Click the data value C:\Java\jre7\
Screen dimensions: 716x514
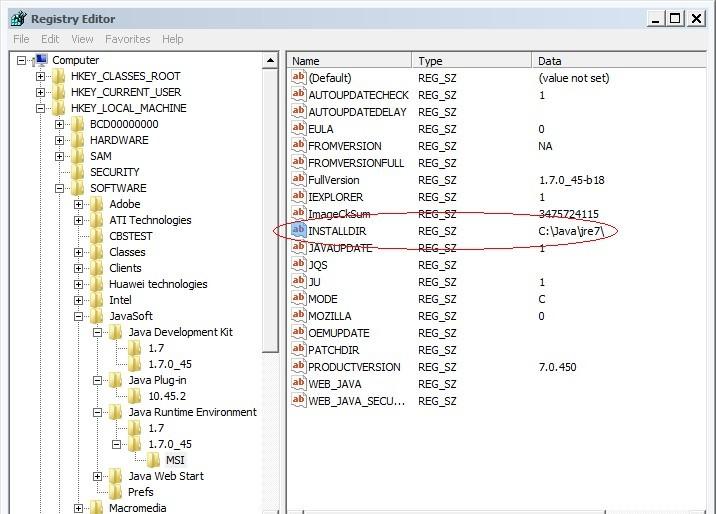point(571,231)
